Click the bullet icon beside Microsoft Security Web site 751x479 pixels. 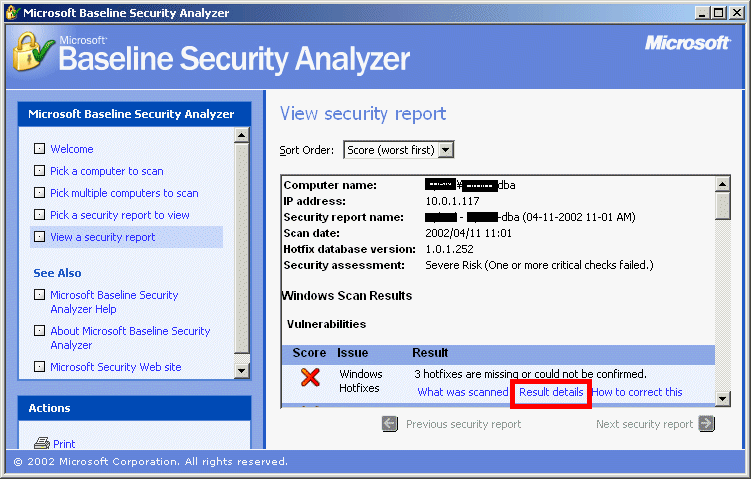pyautogui.click(x=39, y=366)
